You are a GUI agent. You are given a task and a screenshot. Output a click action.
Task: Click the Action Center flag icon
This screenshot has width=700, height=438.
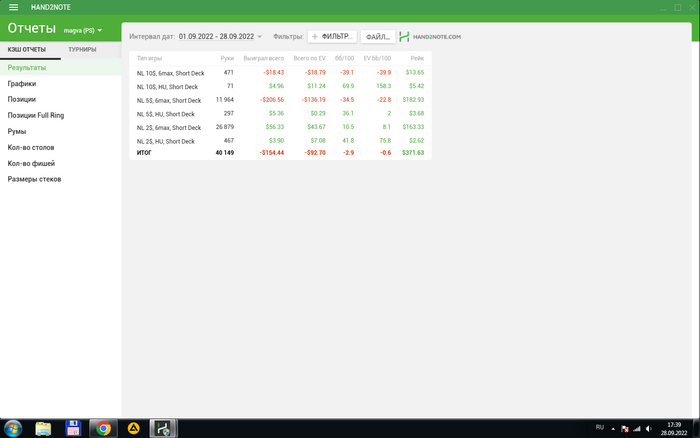pos(625,429)
